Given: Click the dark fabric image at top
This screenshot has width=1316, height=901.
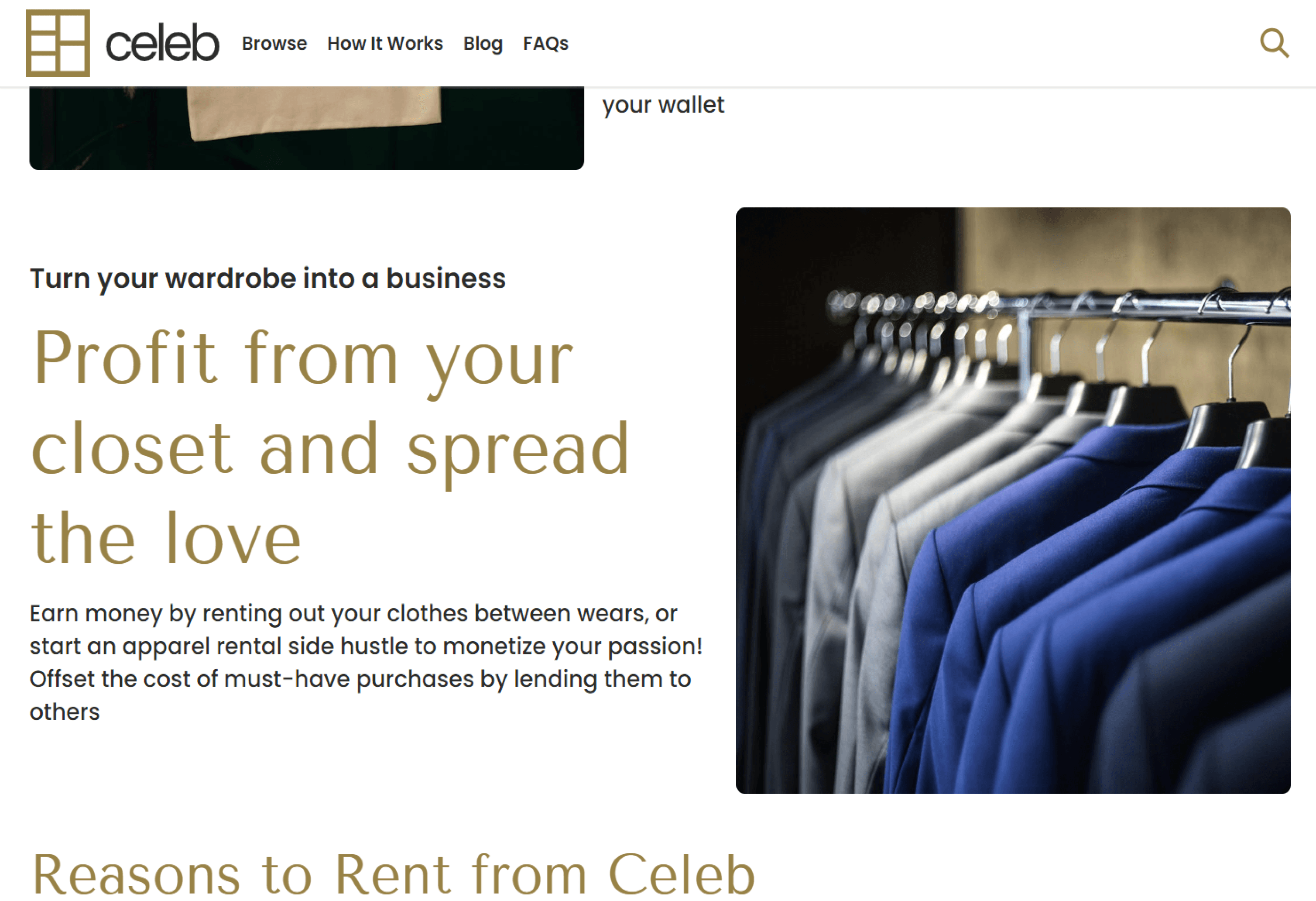Looking at the screenshot, I should coord(306,128).
